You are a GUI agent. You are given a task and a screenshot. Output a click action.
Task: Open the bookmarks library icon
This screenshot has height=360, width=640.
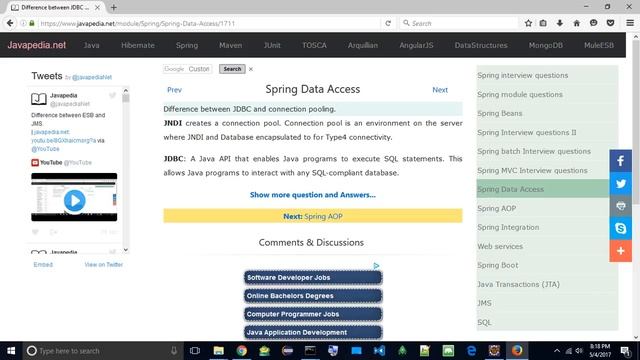543,23
